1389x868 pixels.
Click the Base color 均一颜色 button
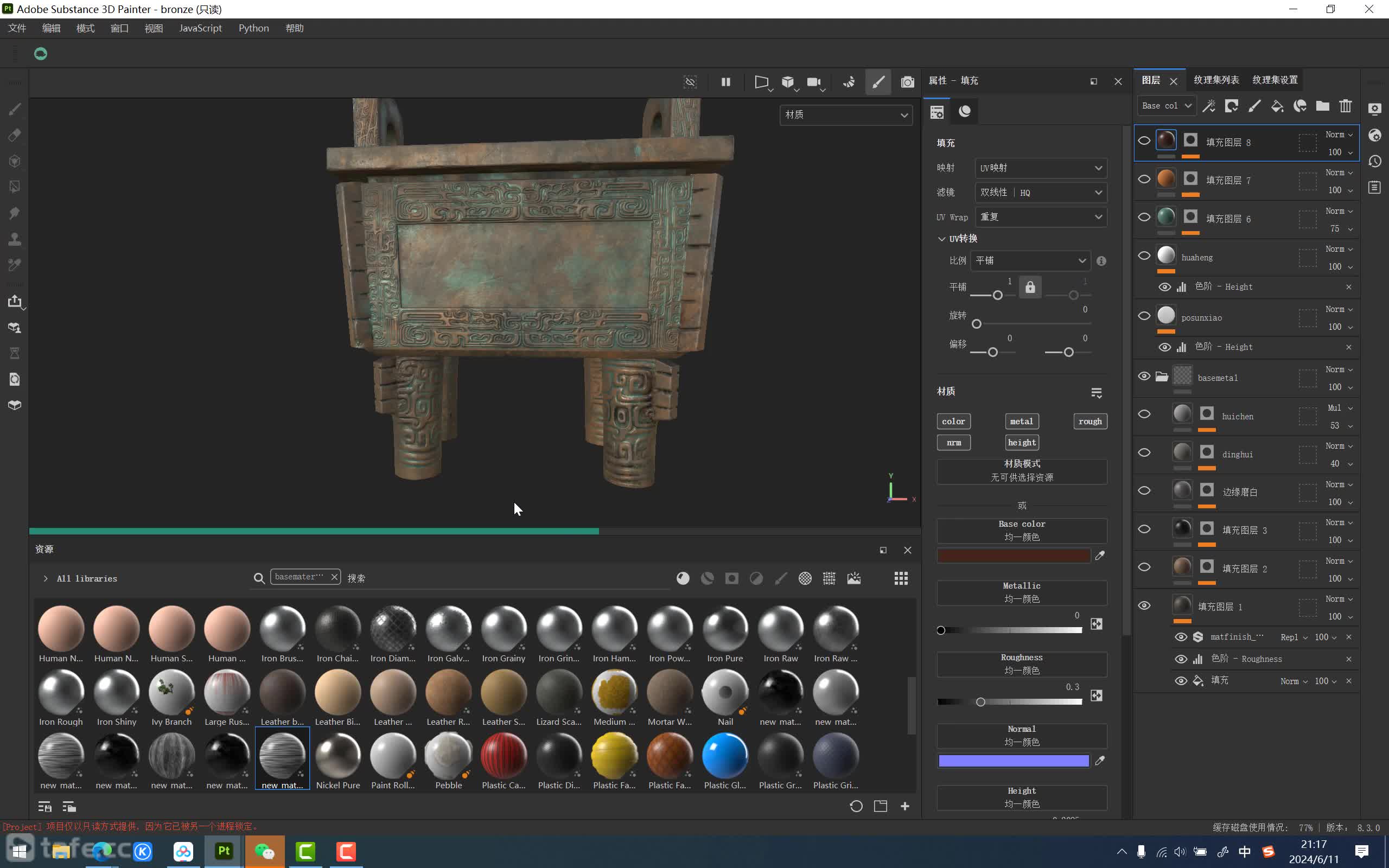point(1022,531)
